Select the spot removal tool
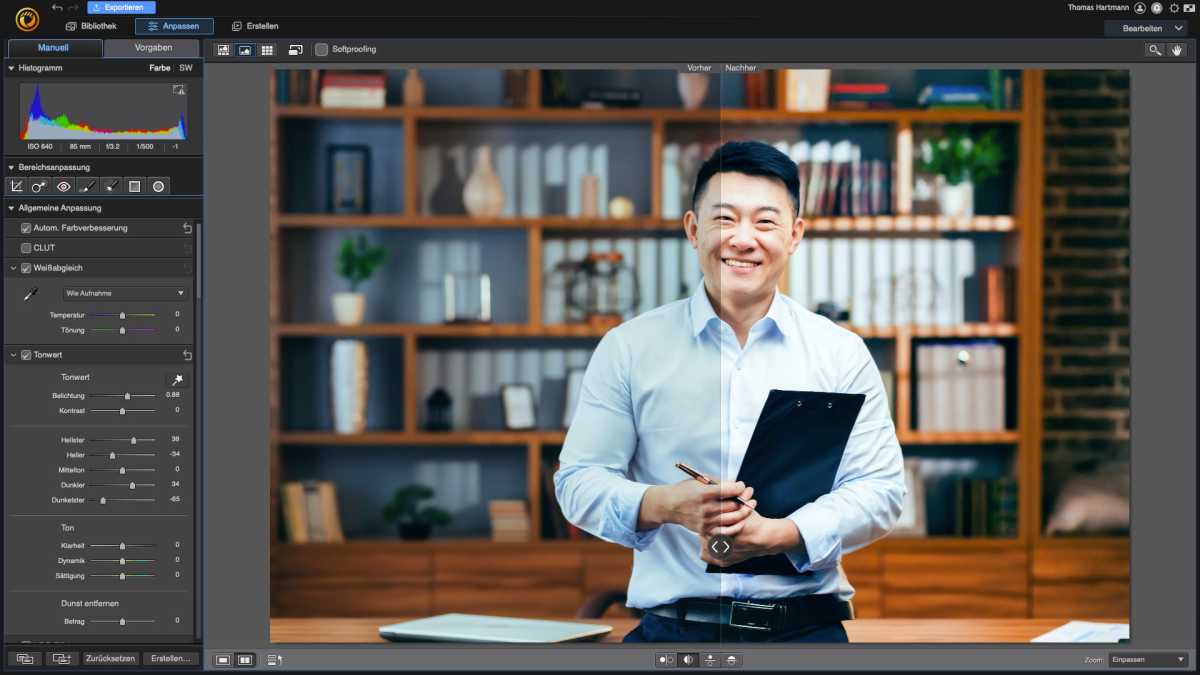 tap(39, 186)
